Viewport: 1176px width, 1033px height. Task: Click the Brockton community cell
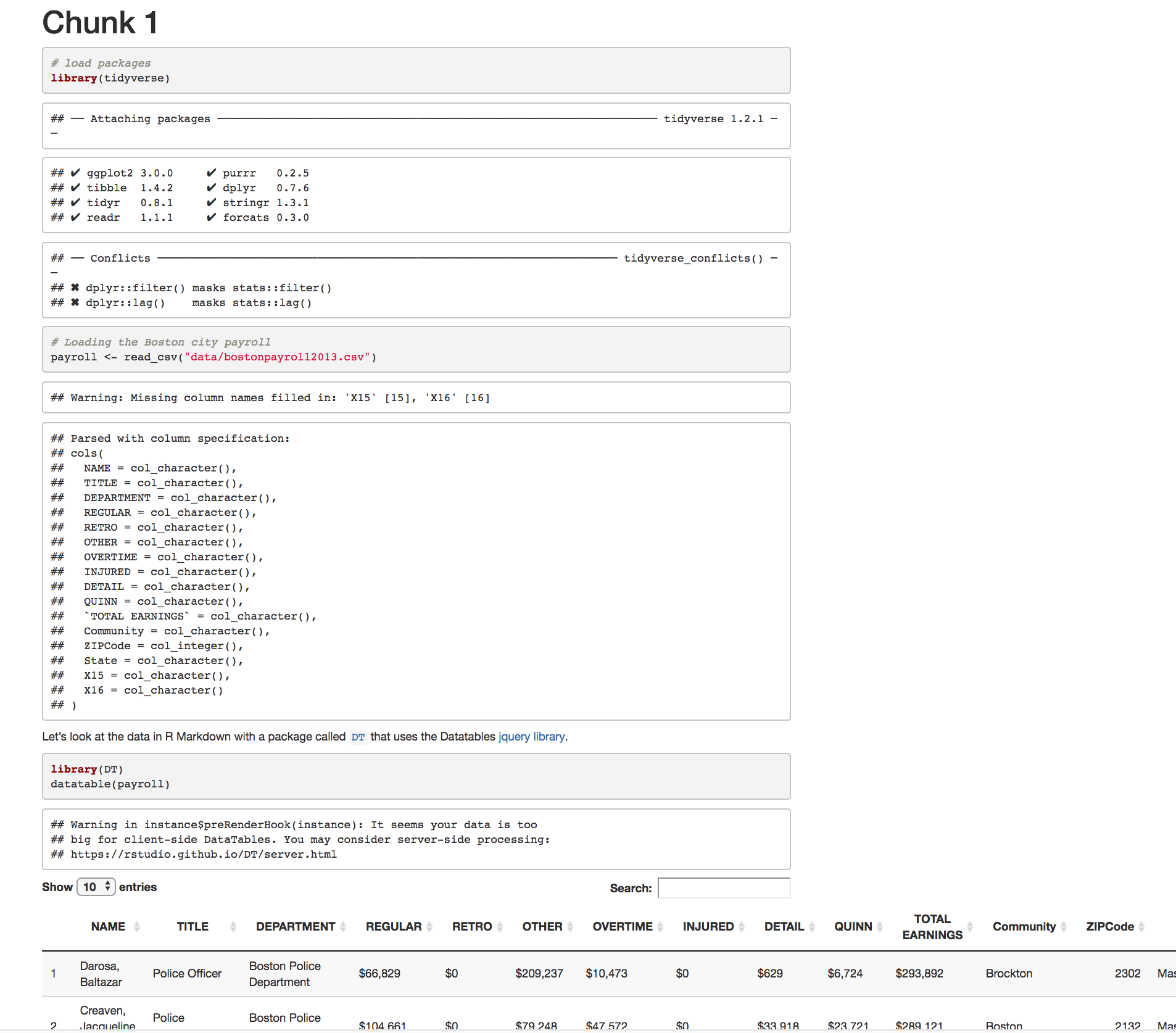(1009, 974)
